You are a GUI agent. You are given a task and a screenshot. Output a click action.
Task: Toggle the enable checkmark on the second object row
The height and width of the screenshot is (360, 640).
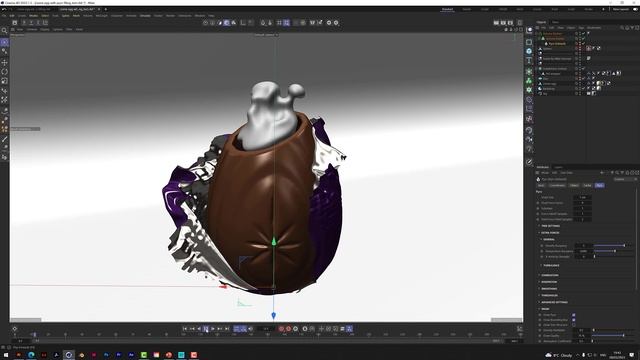pyautogui.click(x=584, y=38)
